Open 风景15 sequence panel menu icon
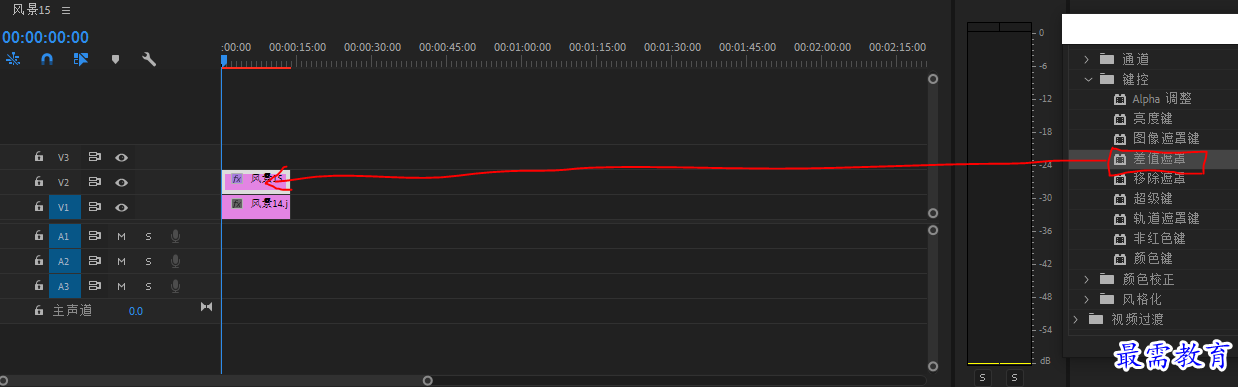 (66, 10)
